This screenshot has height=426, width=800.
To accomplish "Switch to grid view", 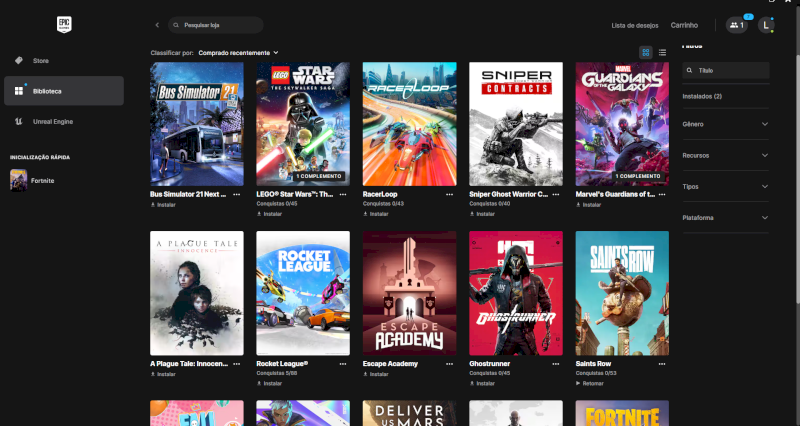I will pos(646,52).
